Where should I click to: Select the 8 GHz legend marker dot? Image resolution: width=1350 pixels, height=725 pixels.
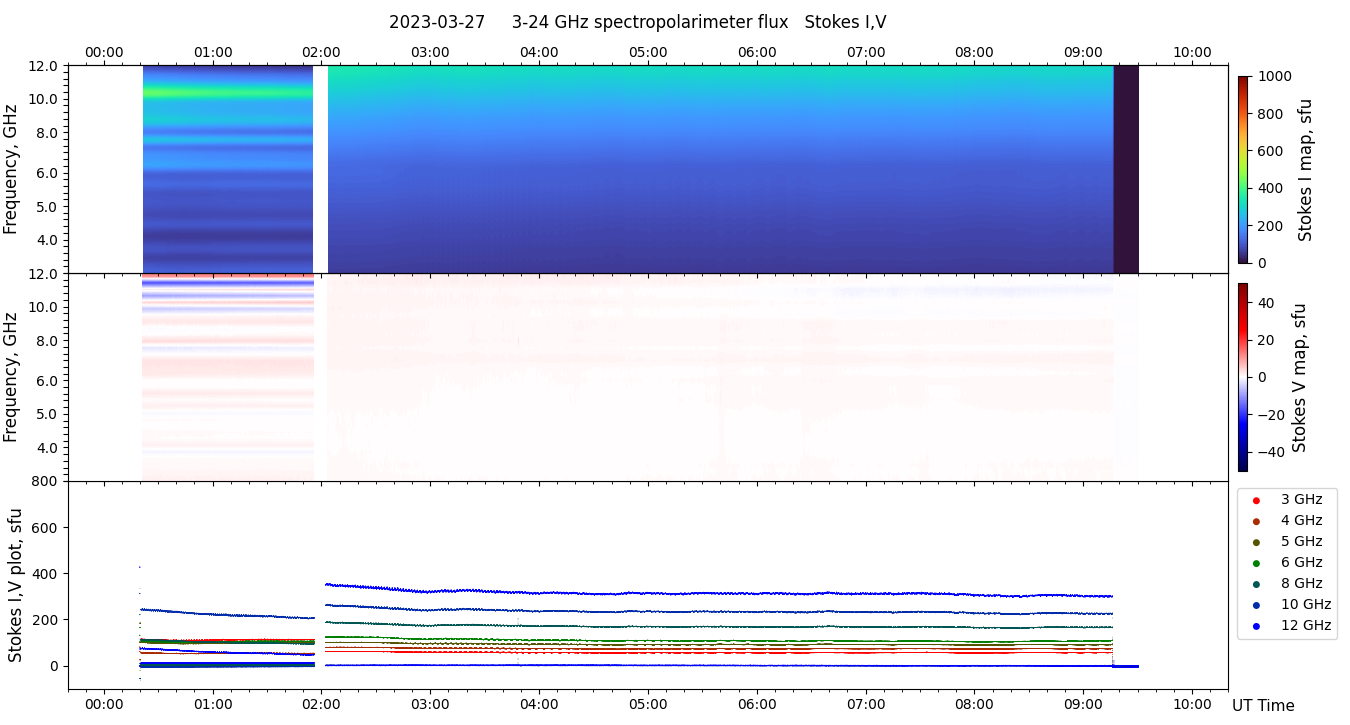(1256, 584)
